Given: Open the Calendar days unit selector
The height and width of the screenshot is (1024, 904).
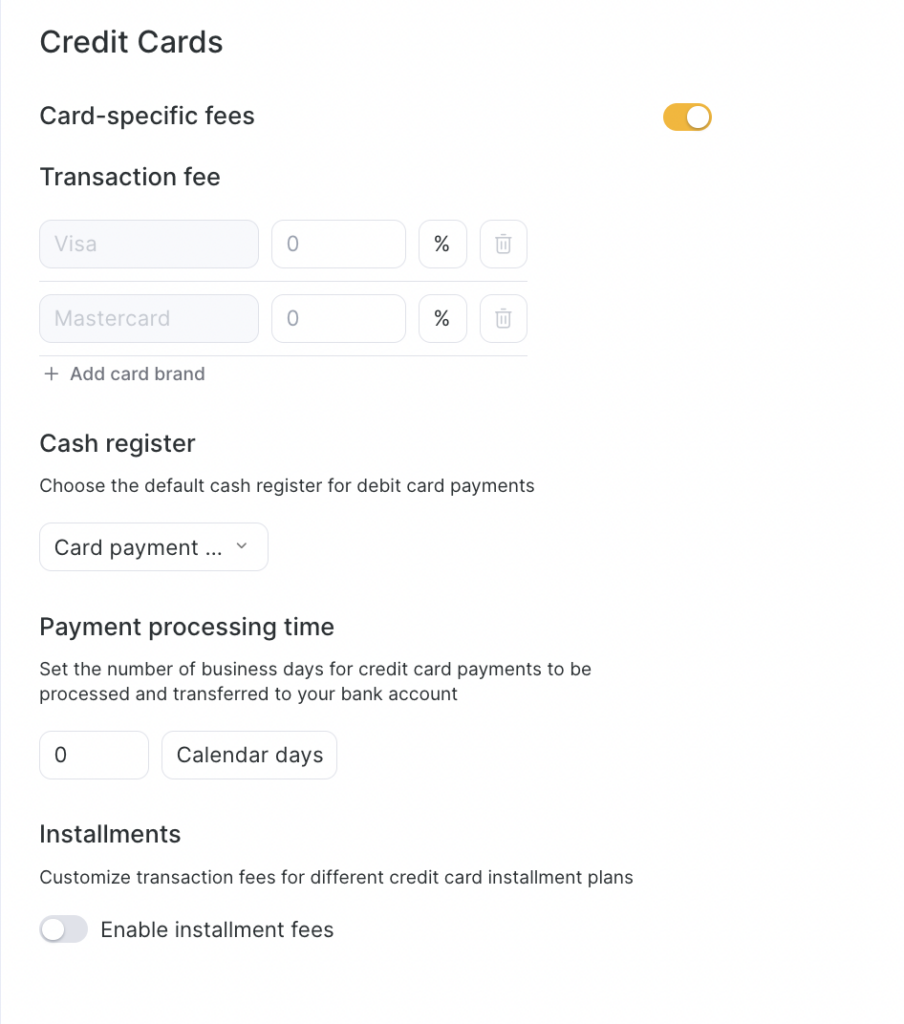Looking at the screenshot, I should [249, 755].
